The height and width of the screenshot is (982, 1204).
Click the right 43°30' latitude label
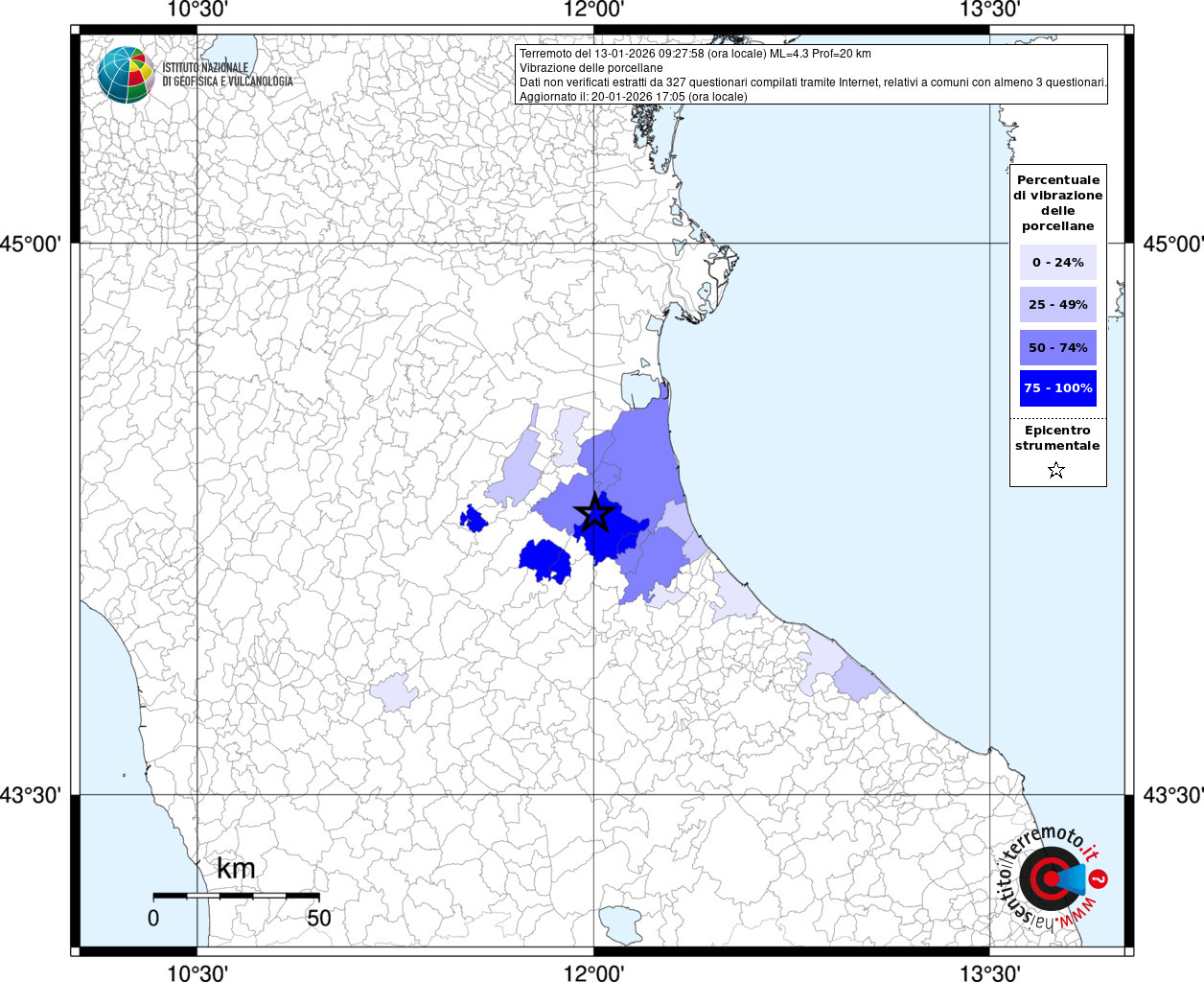click(1173, 796)
